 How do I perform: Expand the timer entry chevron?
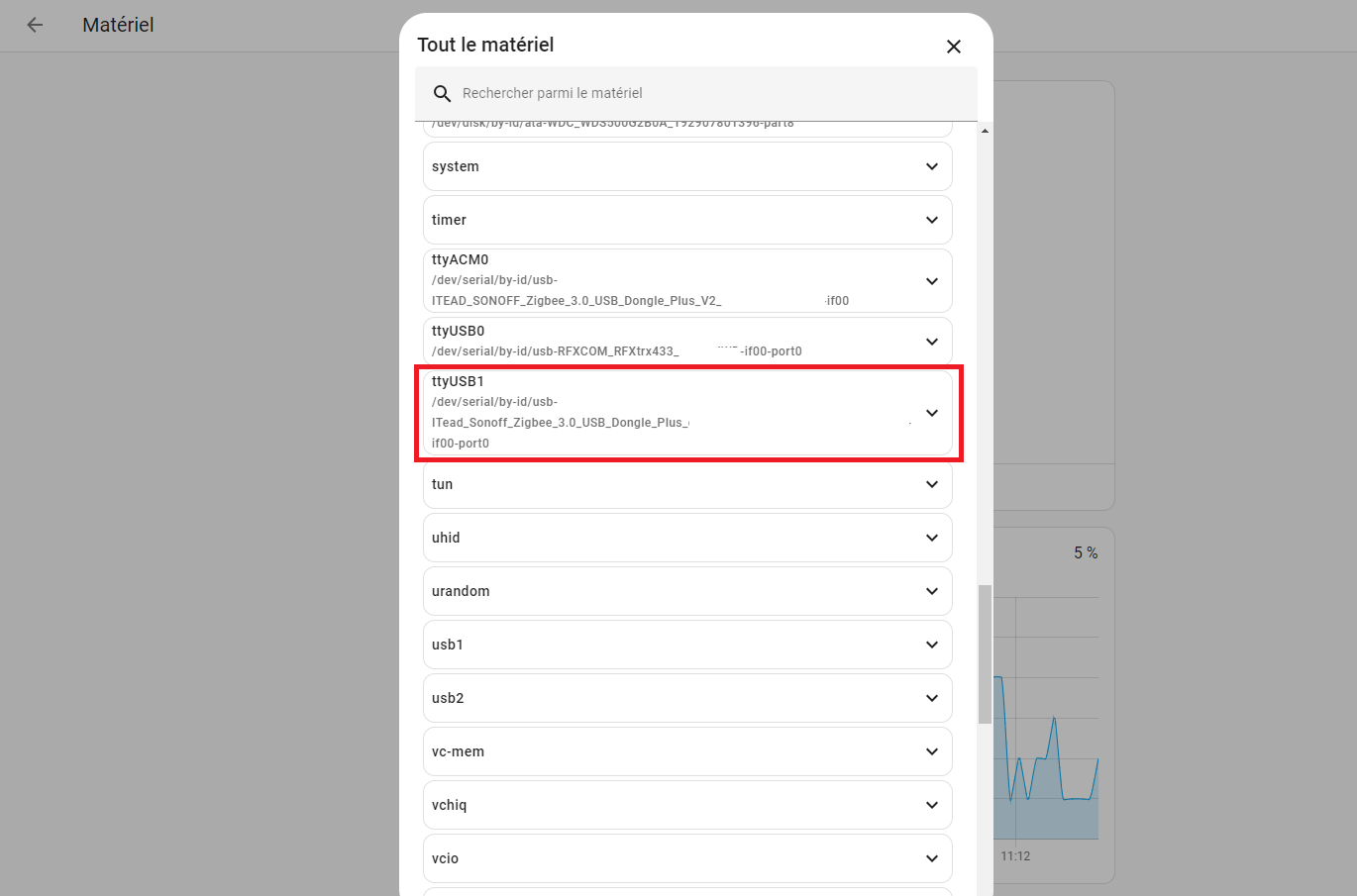coord(932,220)
